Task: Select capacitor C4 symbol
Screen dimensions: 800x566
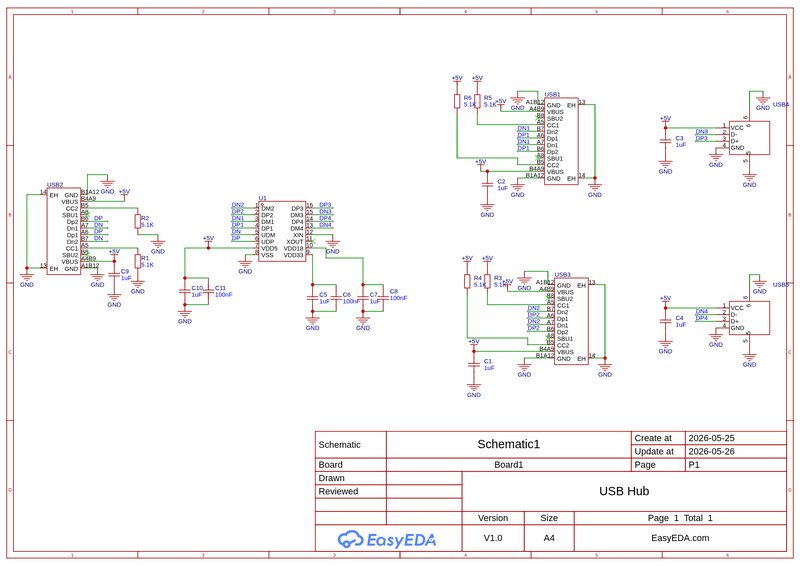Action: click(665, 321)
